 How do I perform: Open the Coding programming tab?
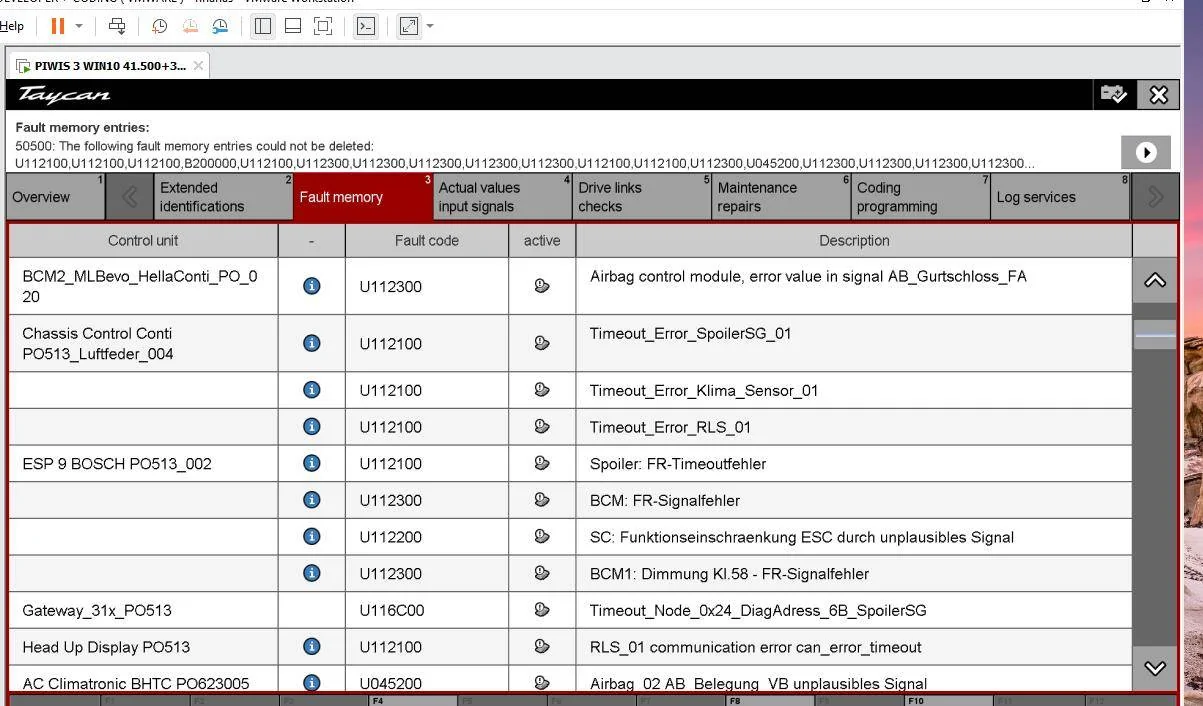pos(922,197)
